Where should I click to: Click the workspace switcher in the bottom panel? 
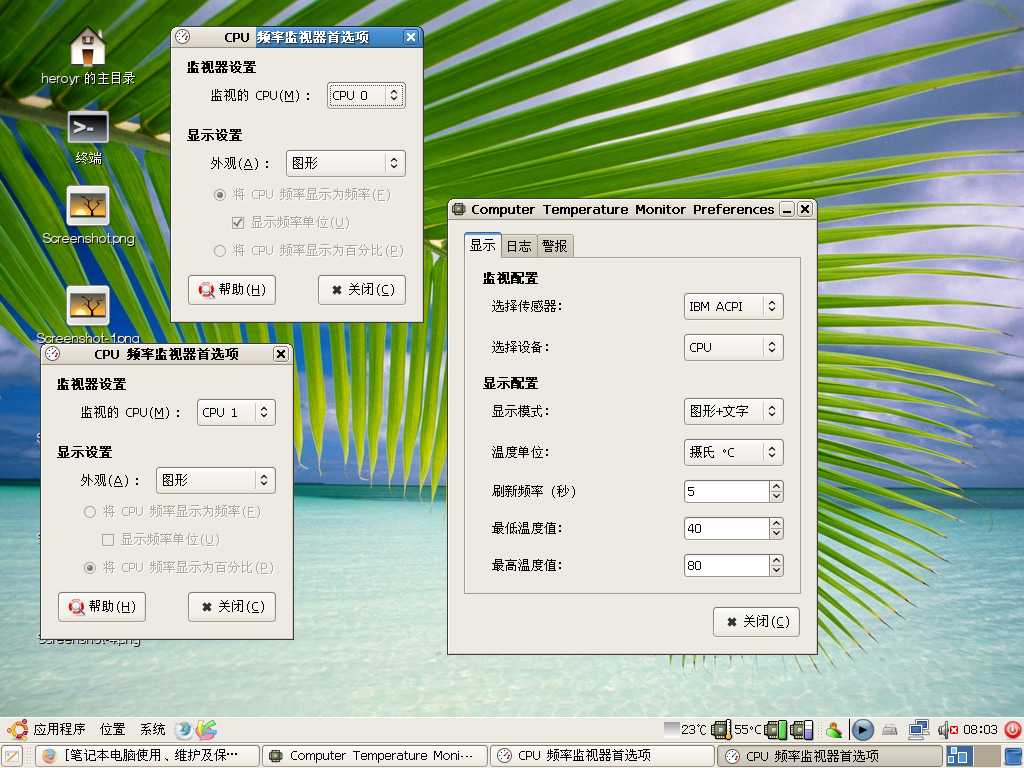[x=971, y=756]
